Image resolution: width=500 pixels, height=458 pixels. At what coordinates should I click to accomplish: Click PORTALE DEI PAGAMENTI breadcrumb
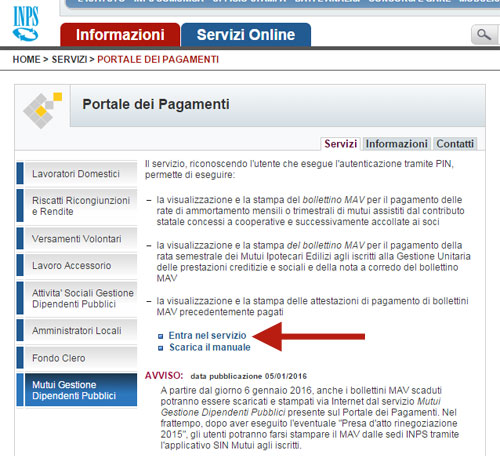158,59
